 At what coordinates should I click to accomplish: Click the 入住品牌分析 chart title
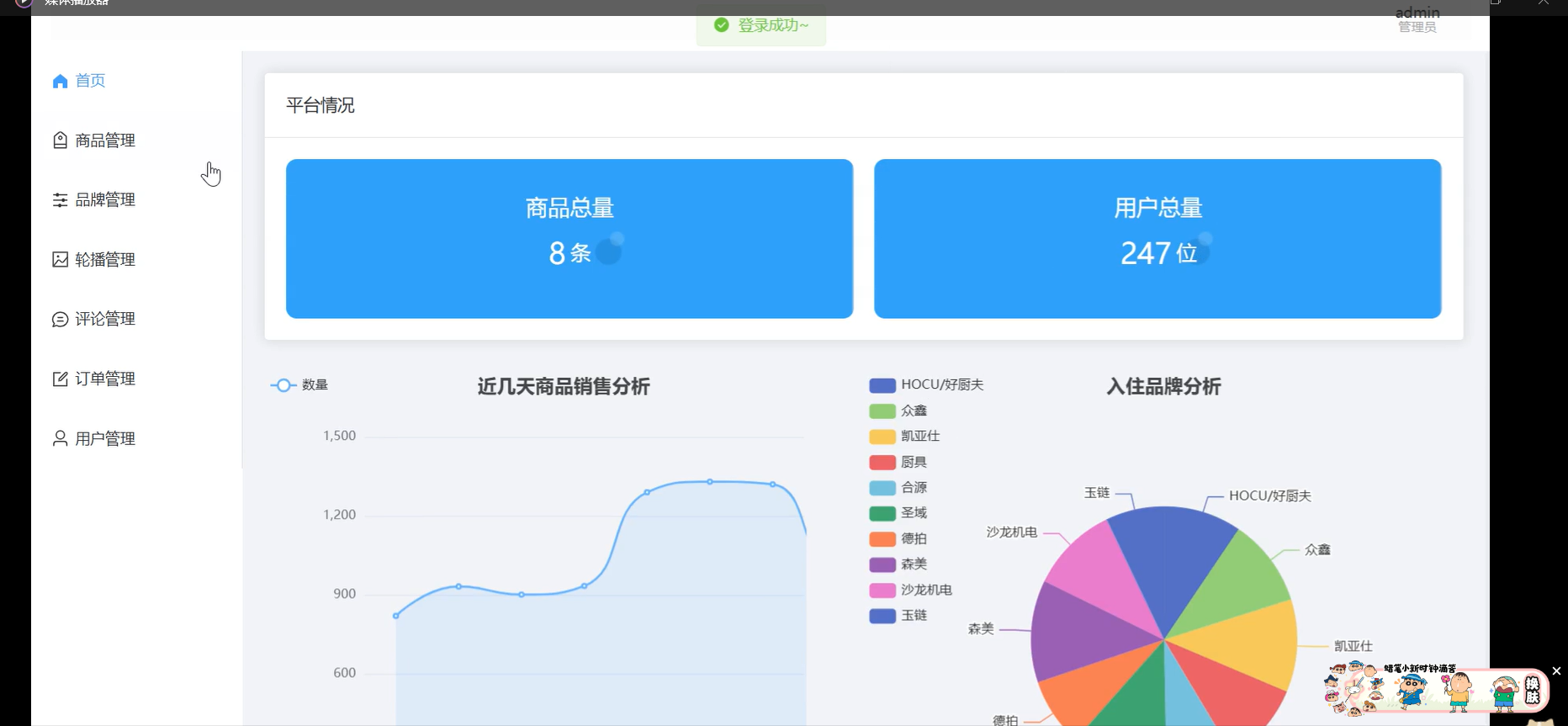point(1163,386)
